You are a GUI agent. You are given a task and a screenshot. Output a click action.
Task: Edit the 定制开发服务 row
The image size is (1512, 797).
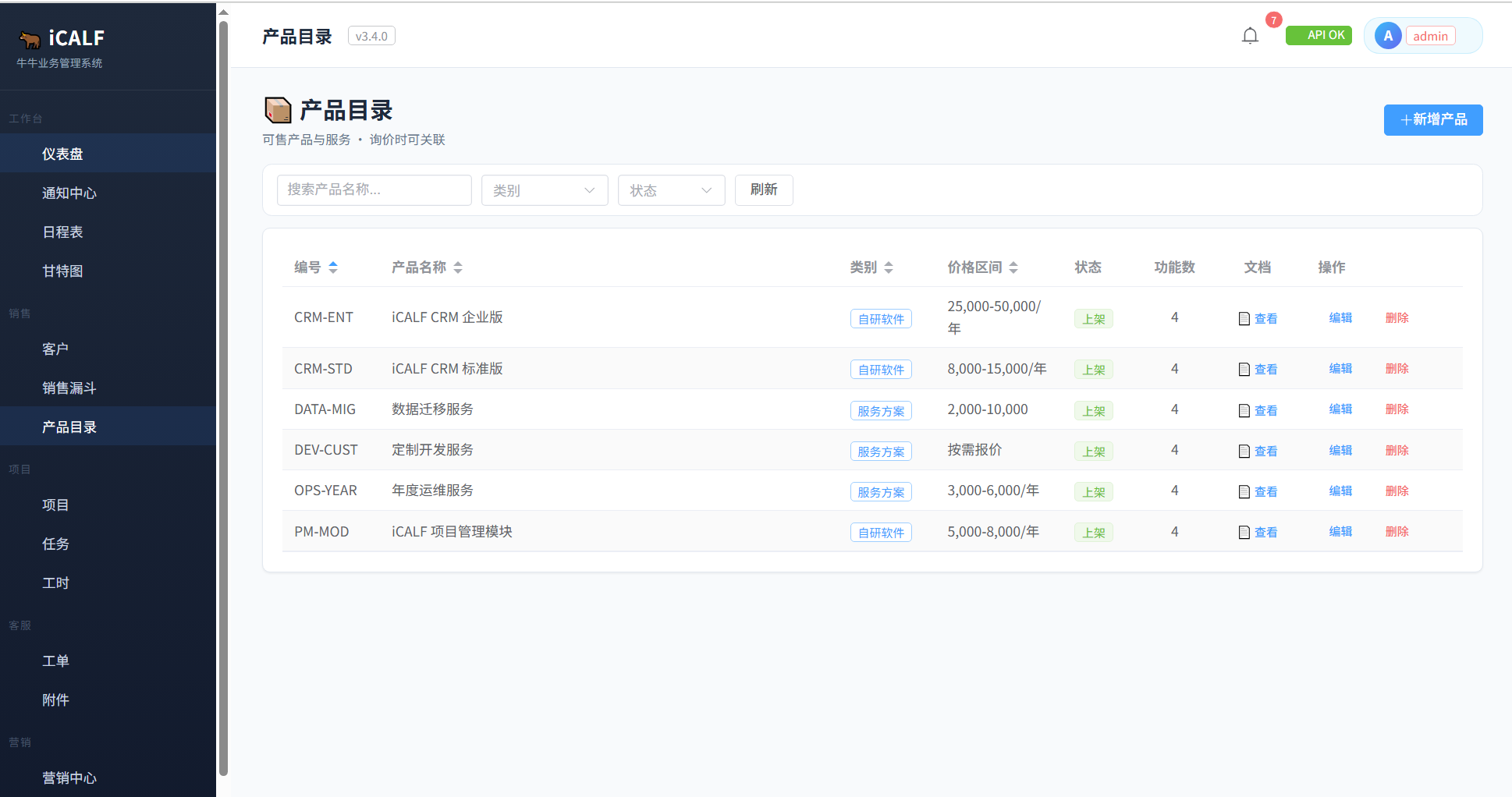tap(1340, 450)
